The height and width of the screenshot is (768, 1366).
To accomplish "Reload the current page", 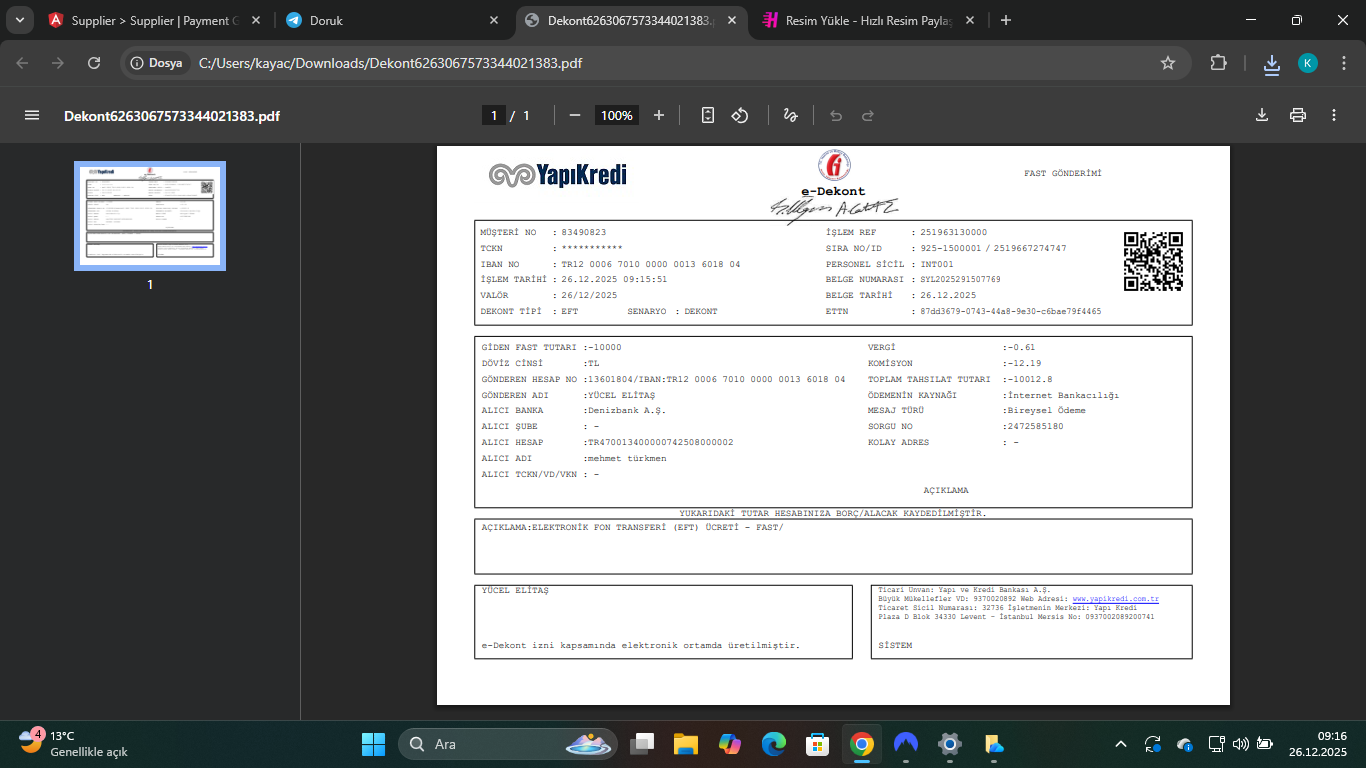I will point(94,63).
